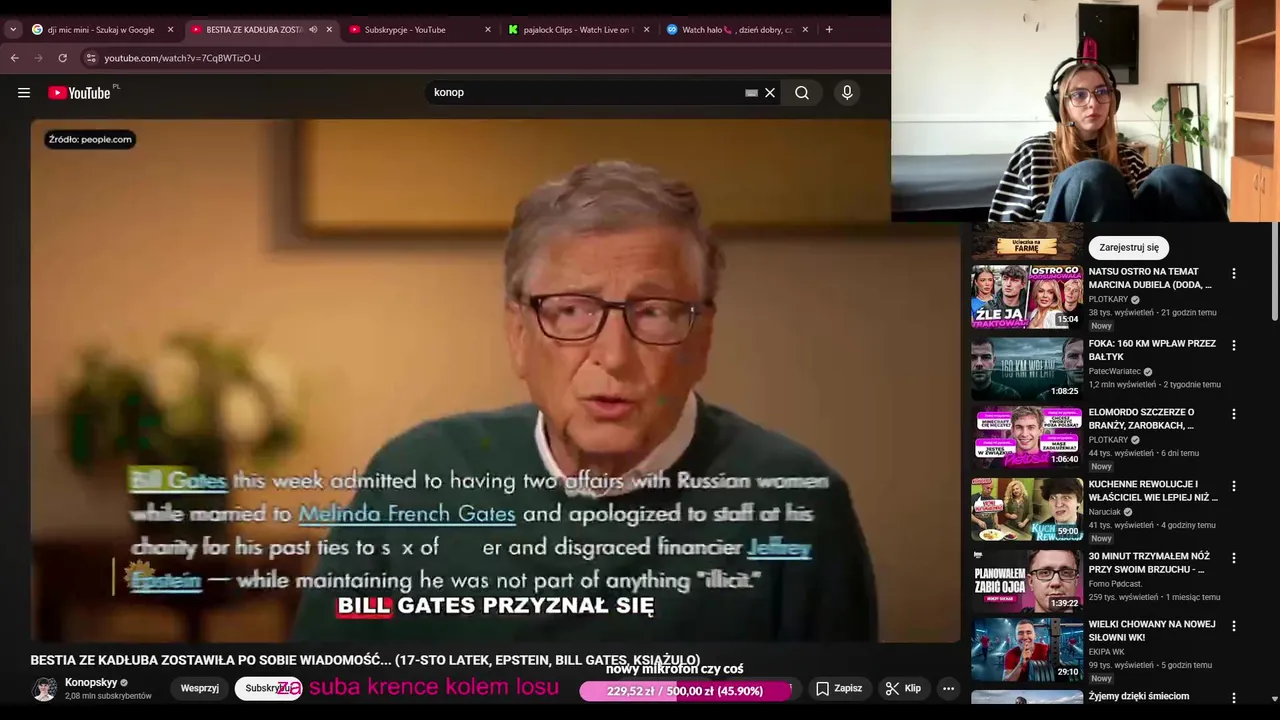Viewport: 1280px width, 720px height.
Task: Mute the playing BESTIA ZE KADŁUBA tab
Action: [313, 30]
